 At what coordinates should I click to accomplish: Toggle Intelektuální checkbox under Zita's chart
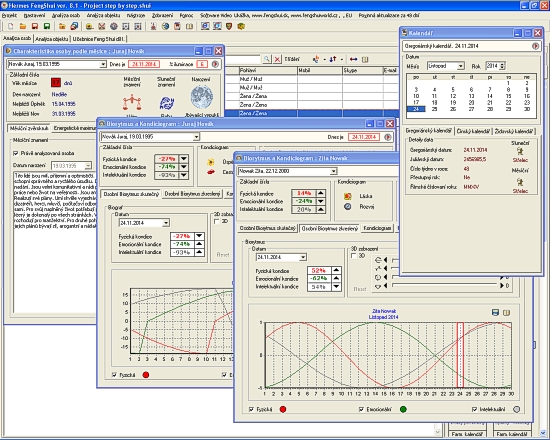(x=474, y=409)
